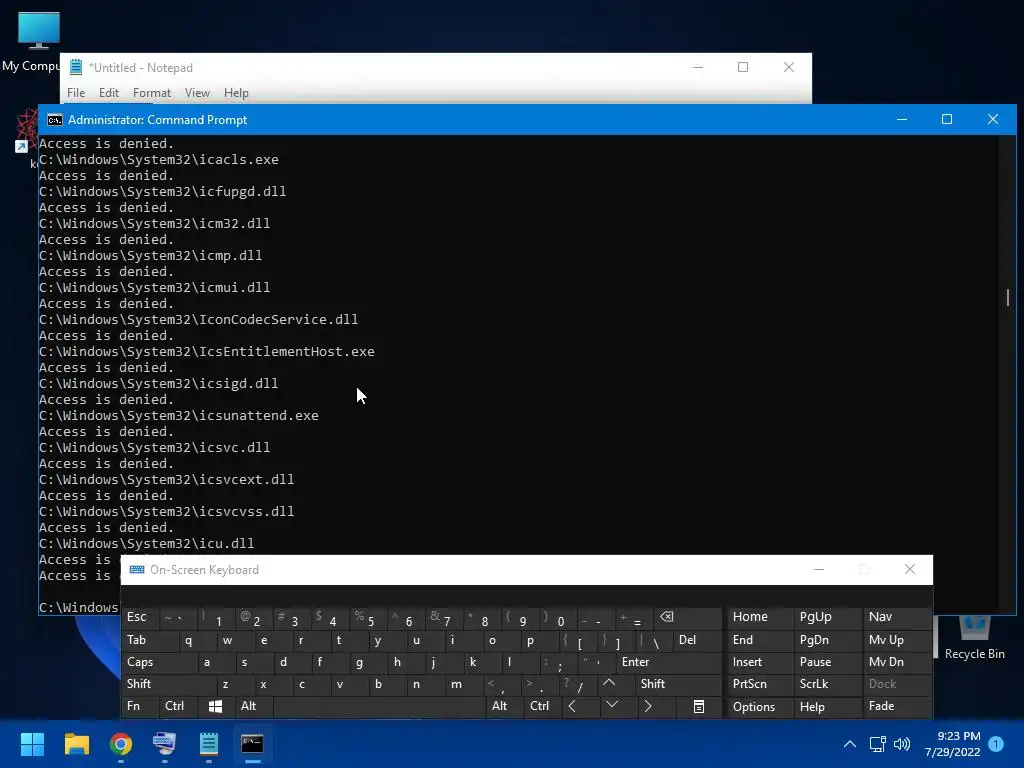The image size is (1024, 768).
Task: Tap the down arrow key on keyboard
Action: click(x=612, y=705)
